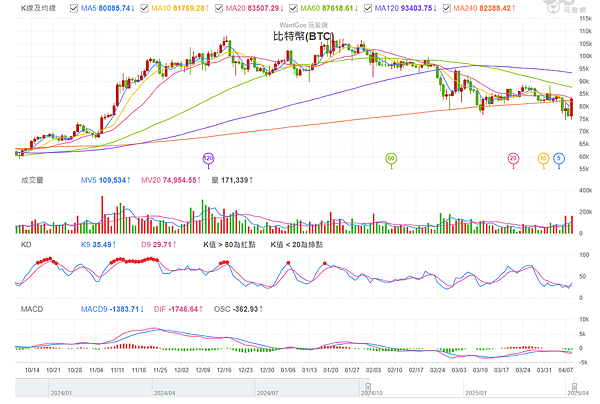The height and width of the screenshot is (404, 600).
Task: Click the 量 171,339 volume value
Action: coord(232,180)
